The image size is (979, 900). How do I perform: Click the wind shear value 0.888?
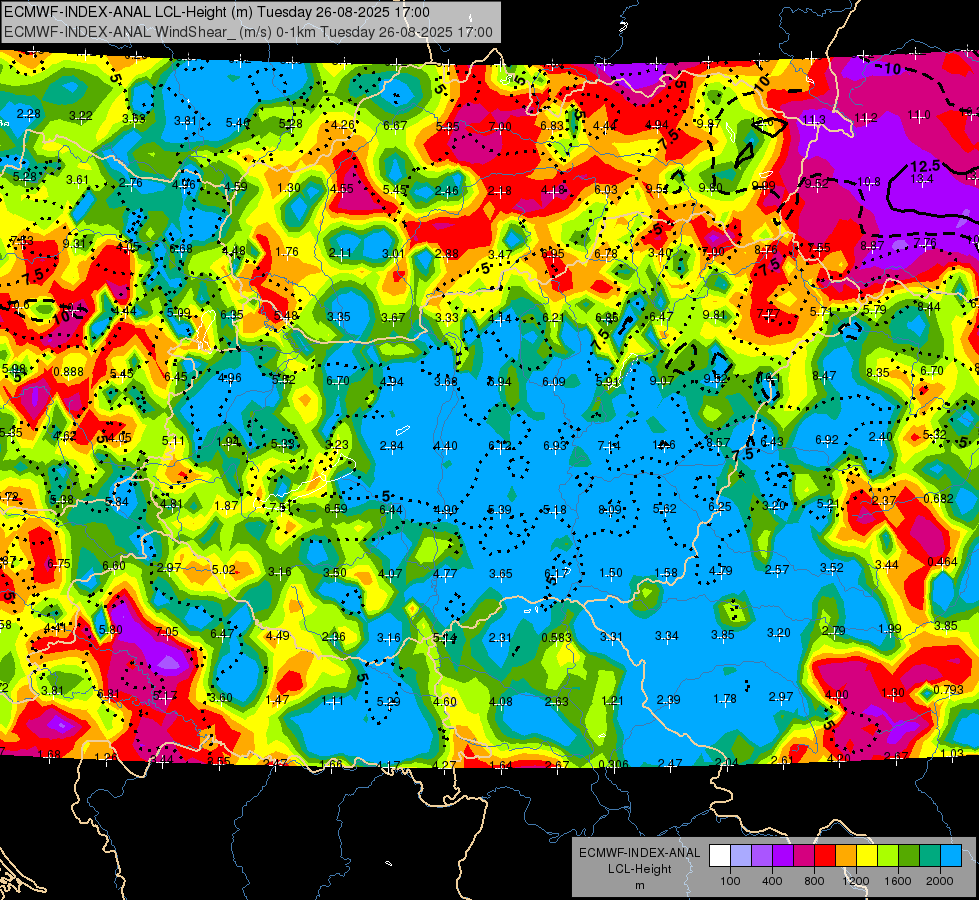(69, 372)
